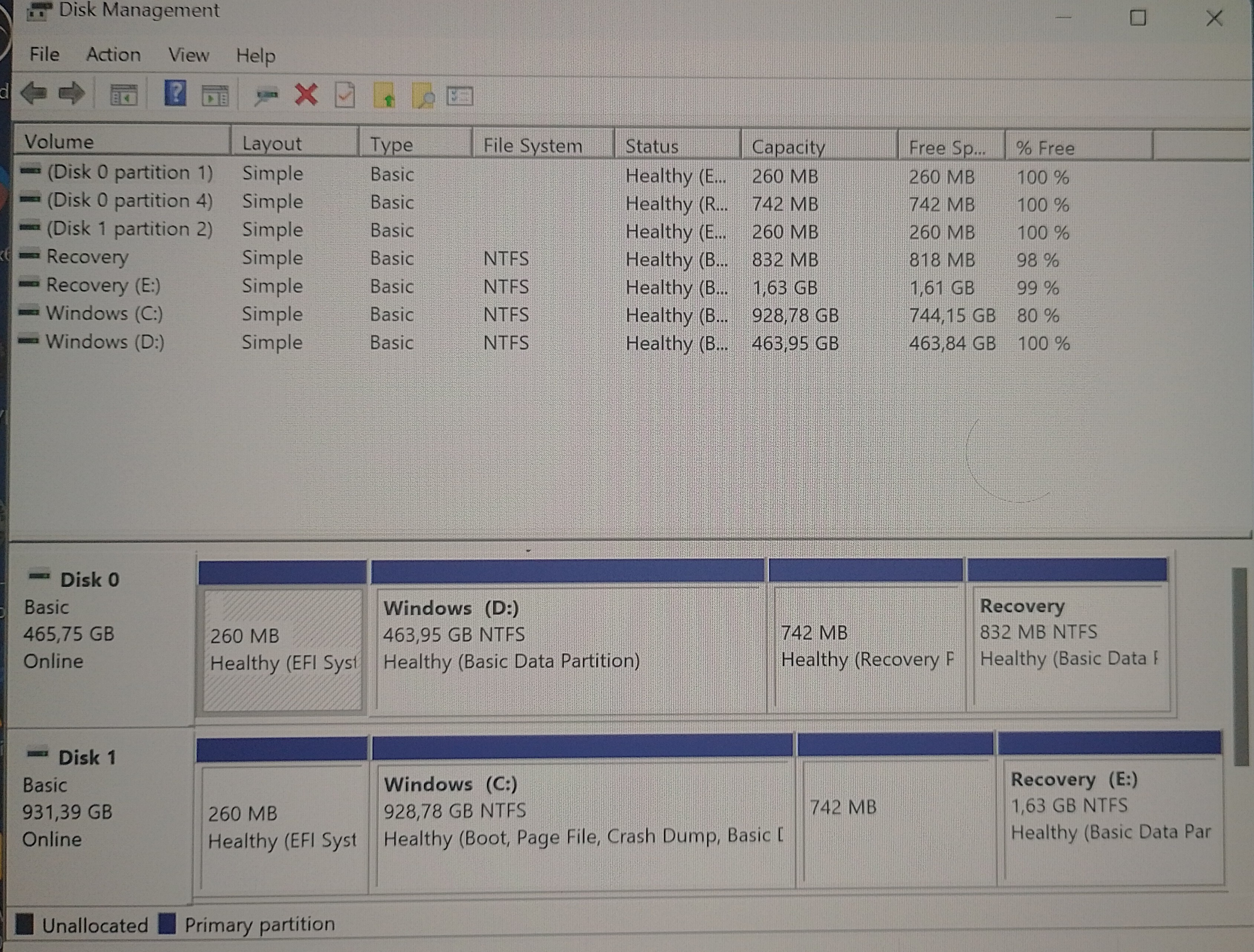The image size is (1254, 952).
Task: Sort by the File System column header
Action: pyautogui.click(x=532, y=146)
